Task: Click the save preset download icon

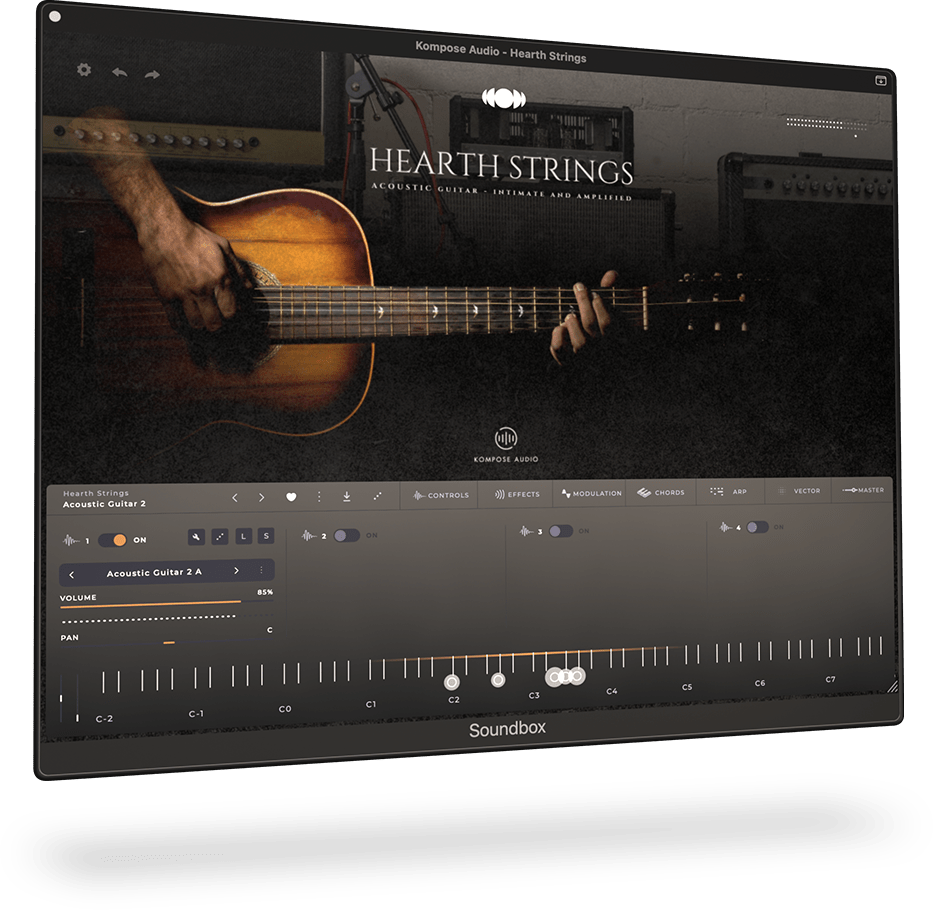Action: pyautogui.click(x=346, y=496)
